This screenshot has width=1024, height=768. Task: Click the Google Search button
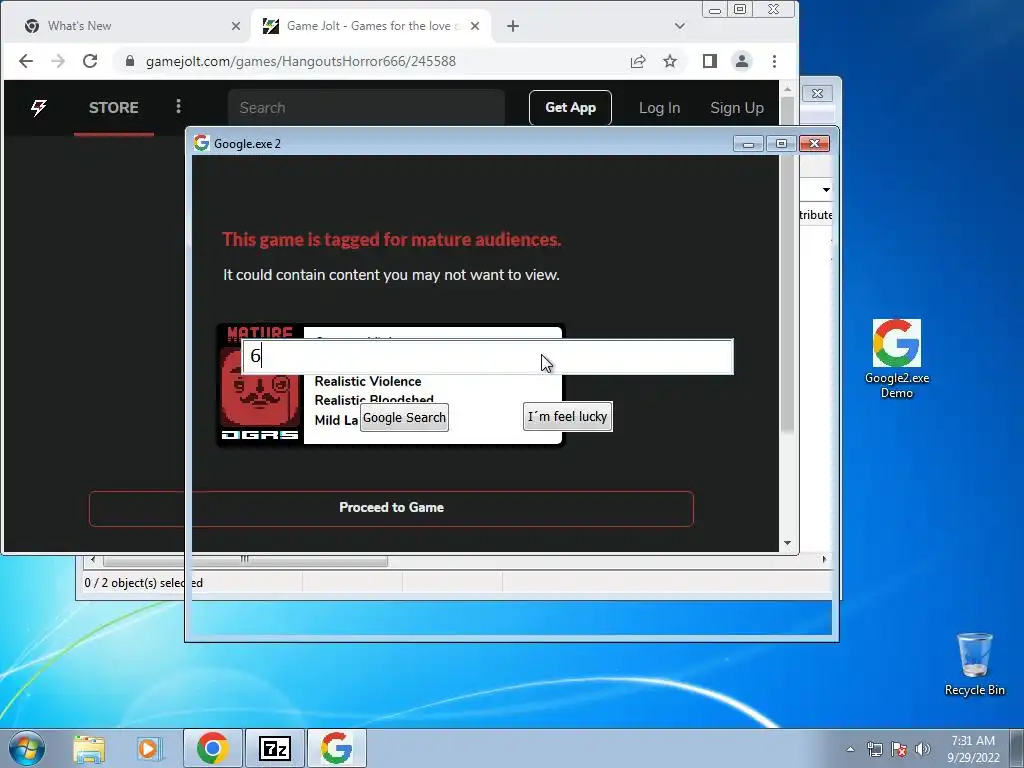(x=404, y=418)
